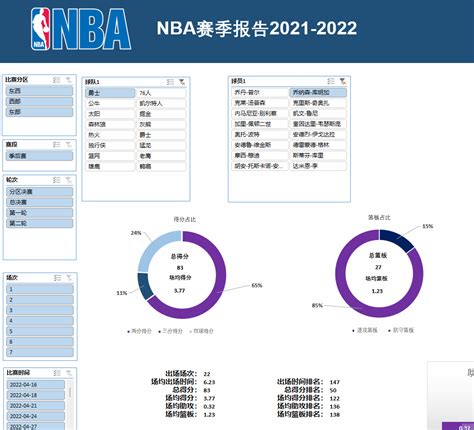The height and width of the screenshot is (430, 474).
Task: Toggle 分区决赛 round filter
Action: tap(39, 192)
